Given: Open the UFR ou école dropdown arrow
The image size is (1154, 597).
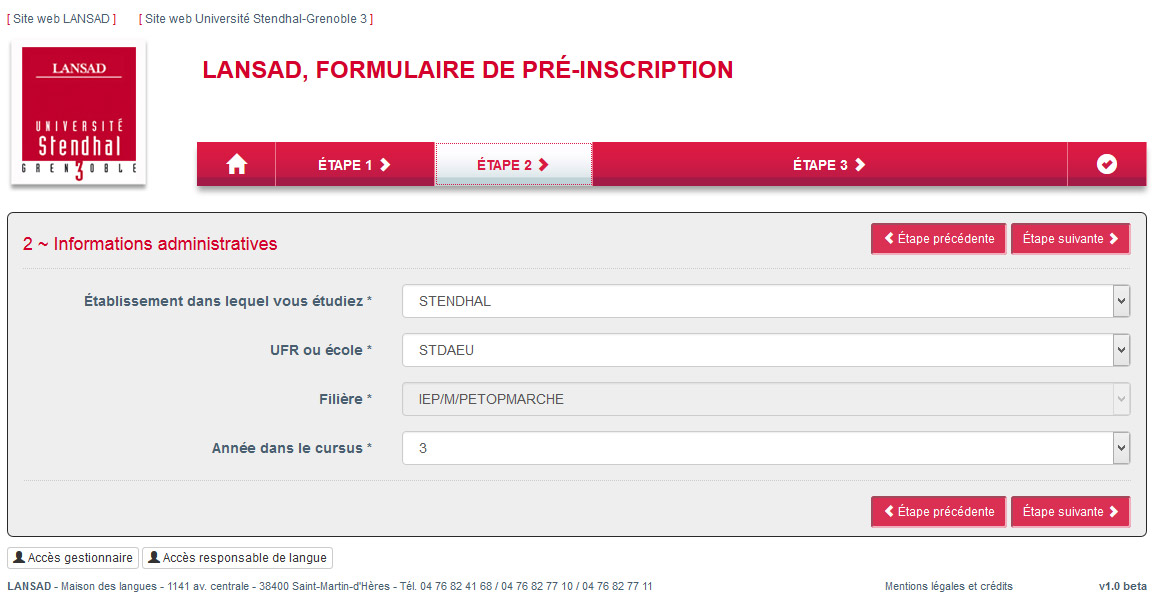Looking at the screenshot, I should [x=1122, y=350].
